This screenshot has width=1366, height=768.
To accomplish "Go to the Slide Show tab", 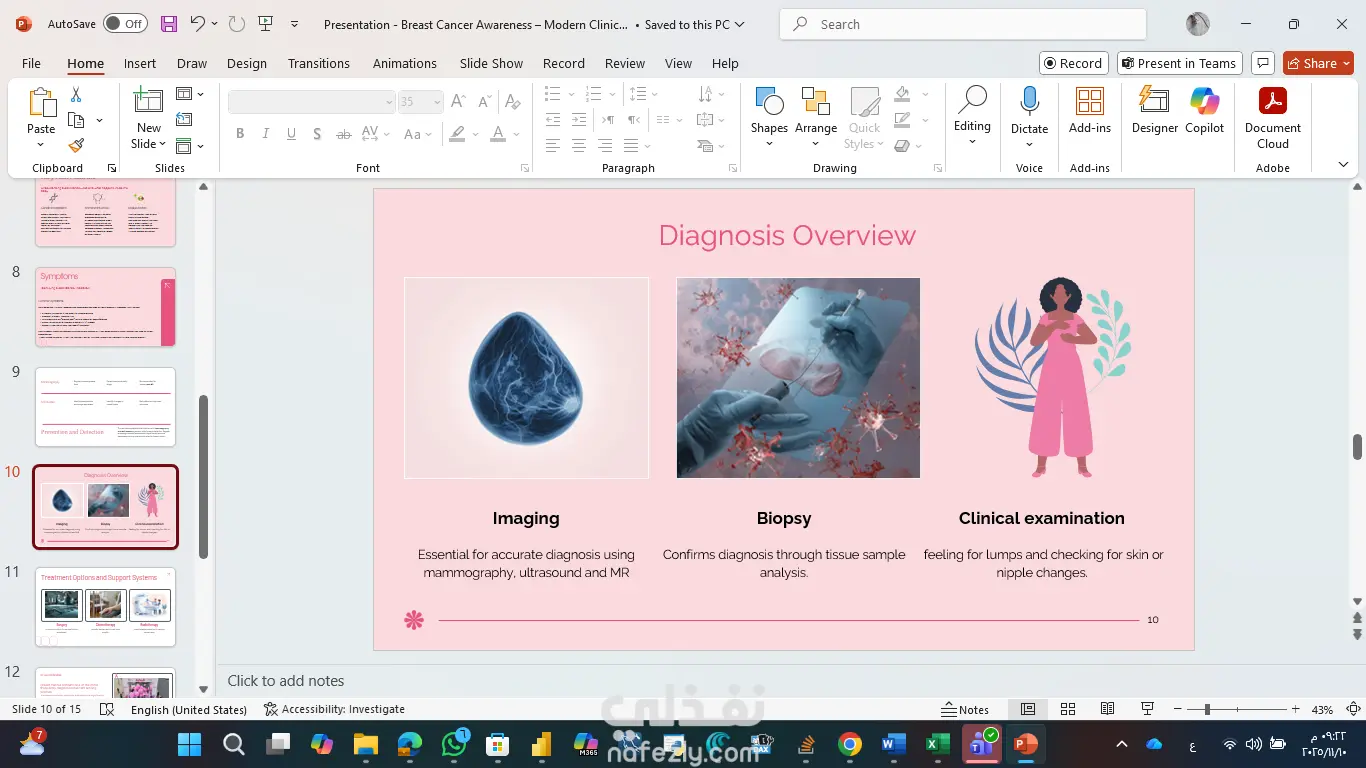I will [x=491, y=63].
